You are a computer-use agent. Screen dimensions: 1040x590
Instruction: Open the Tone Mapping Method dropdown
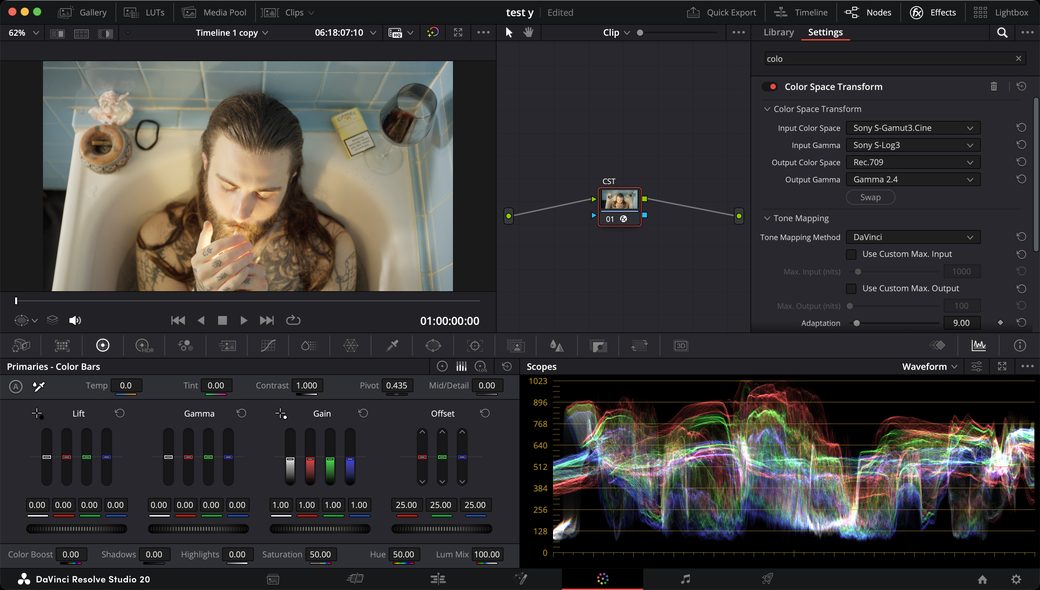pos(913,237)
